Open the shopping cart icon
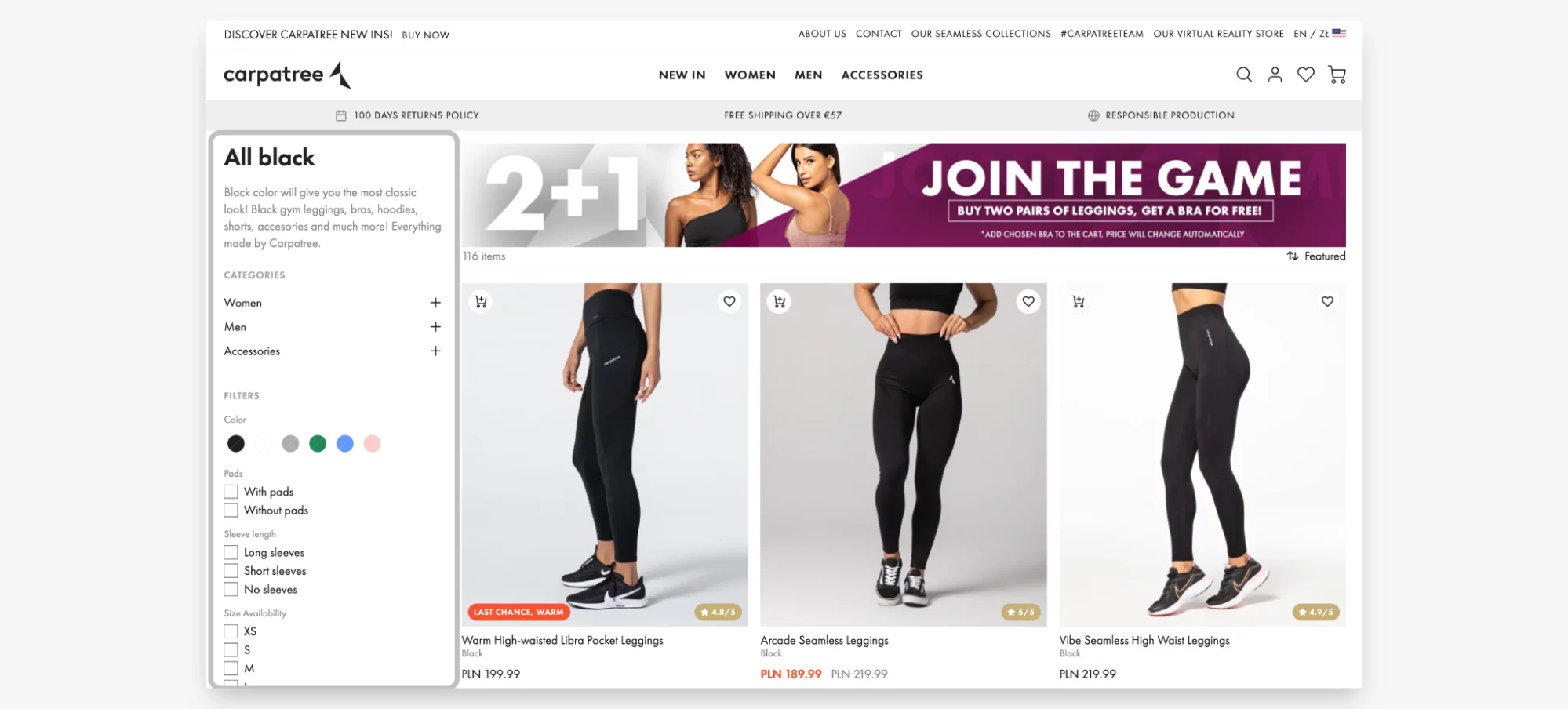This screenshot has width=1568, height=709. click(x=1337, y=75)
